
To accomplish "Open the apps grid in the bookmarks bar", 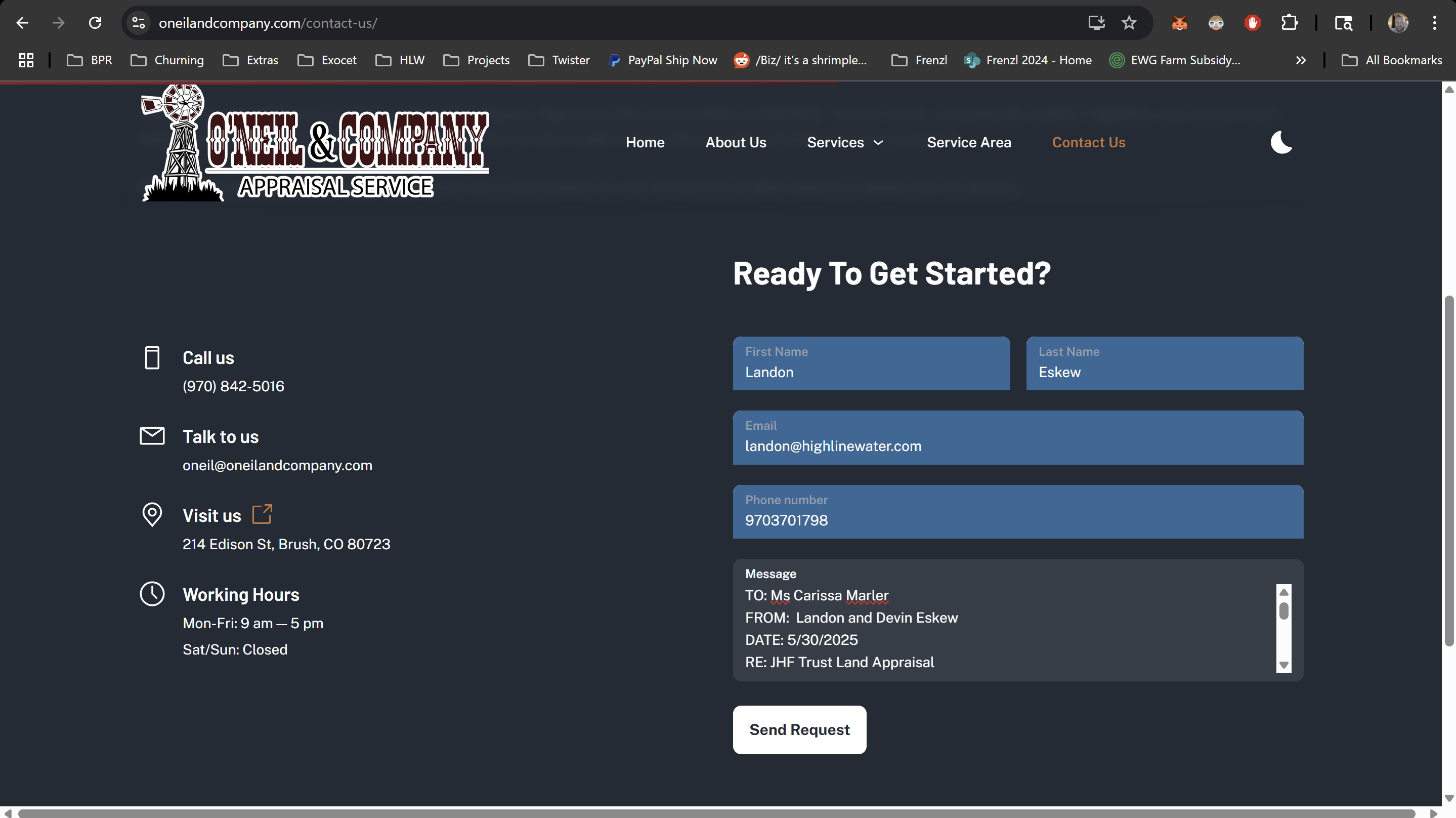I will pos(26,60).
